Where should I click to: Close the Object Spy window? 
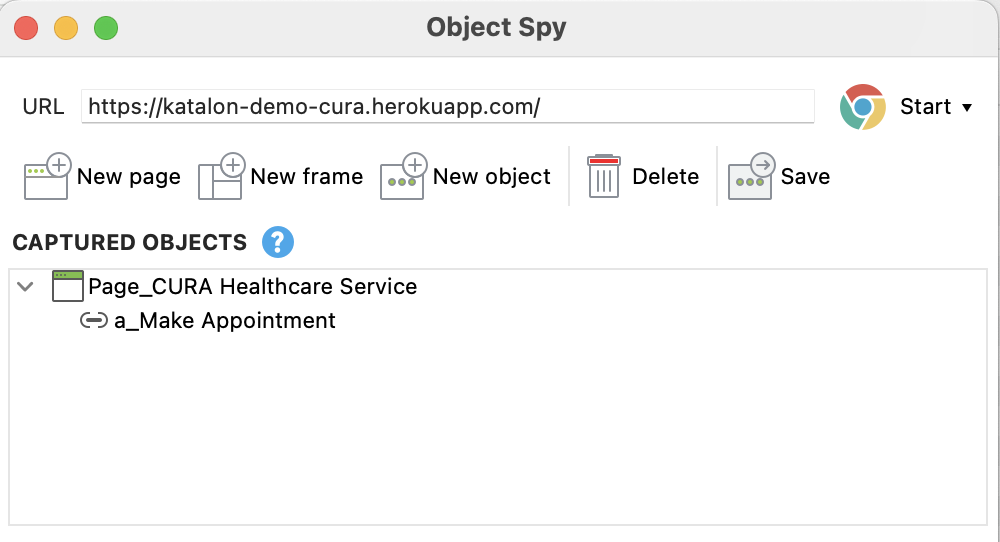[26, 28]
